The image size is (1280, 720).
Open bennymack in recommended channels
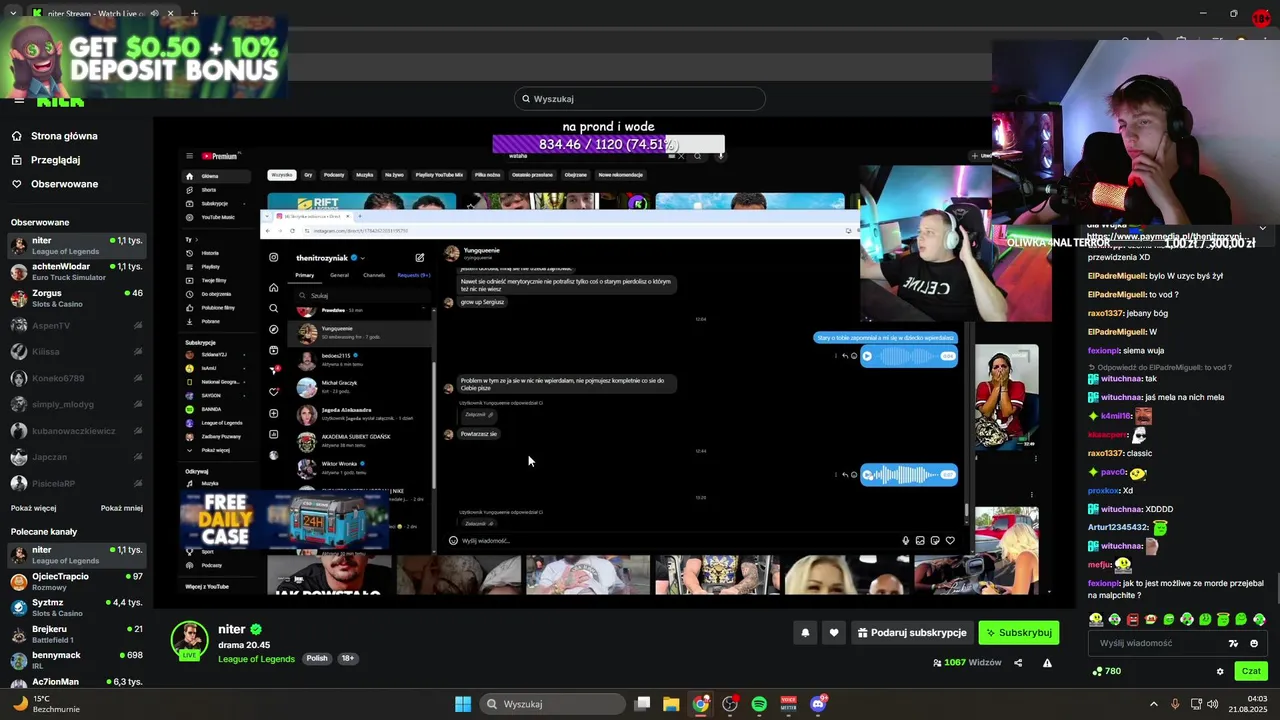[76, 660]
